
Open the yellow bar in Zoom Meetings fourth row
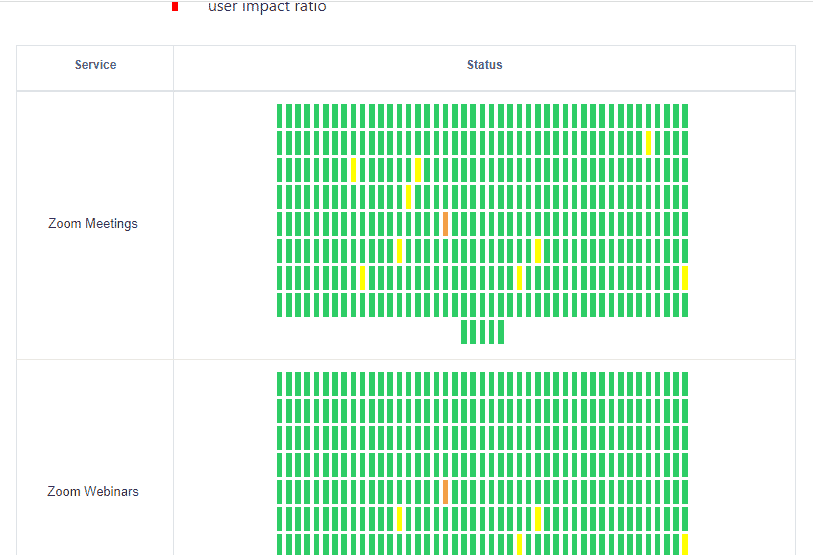tap(409, 197)
